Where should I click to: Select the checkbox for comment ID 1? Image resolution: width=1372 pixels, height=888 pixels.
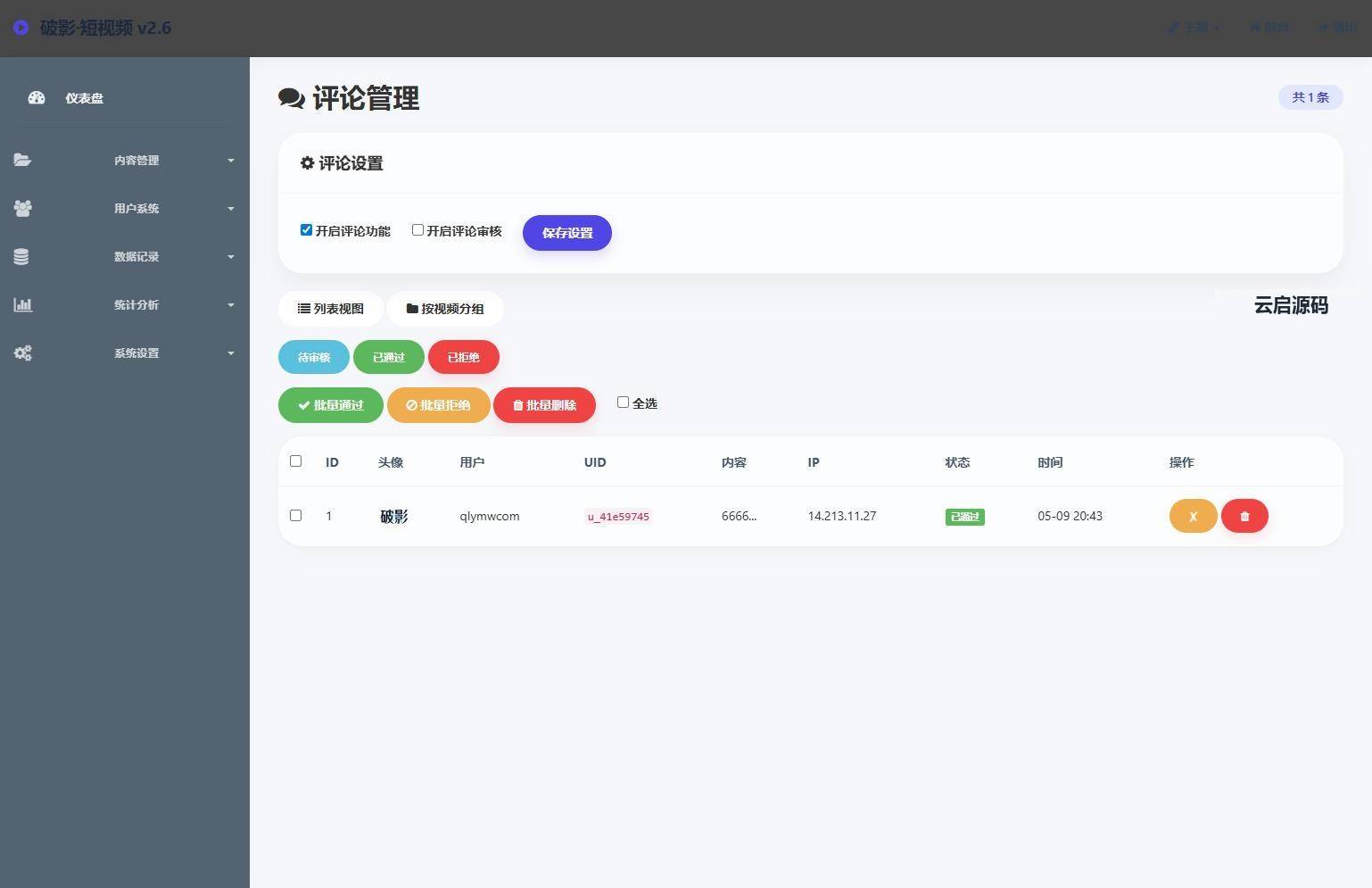coord(295,516)
